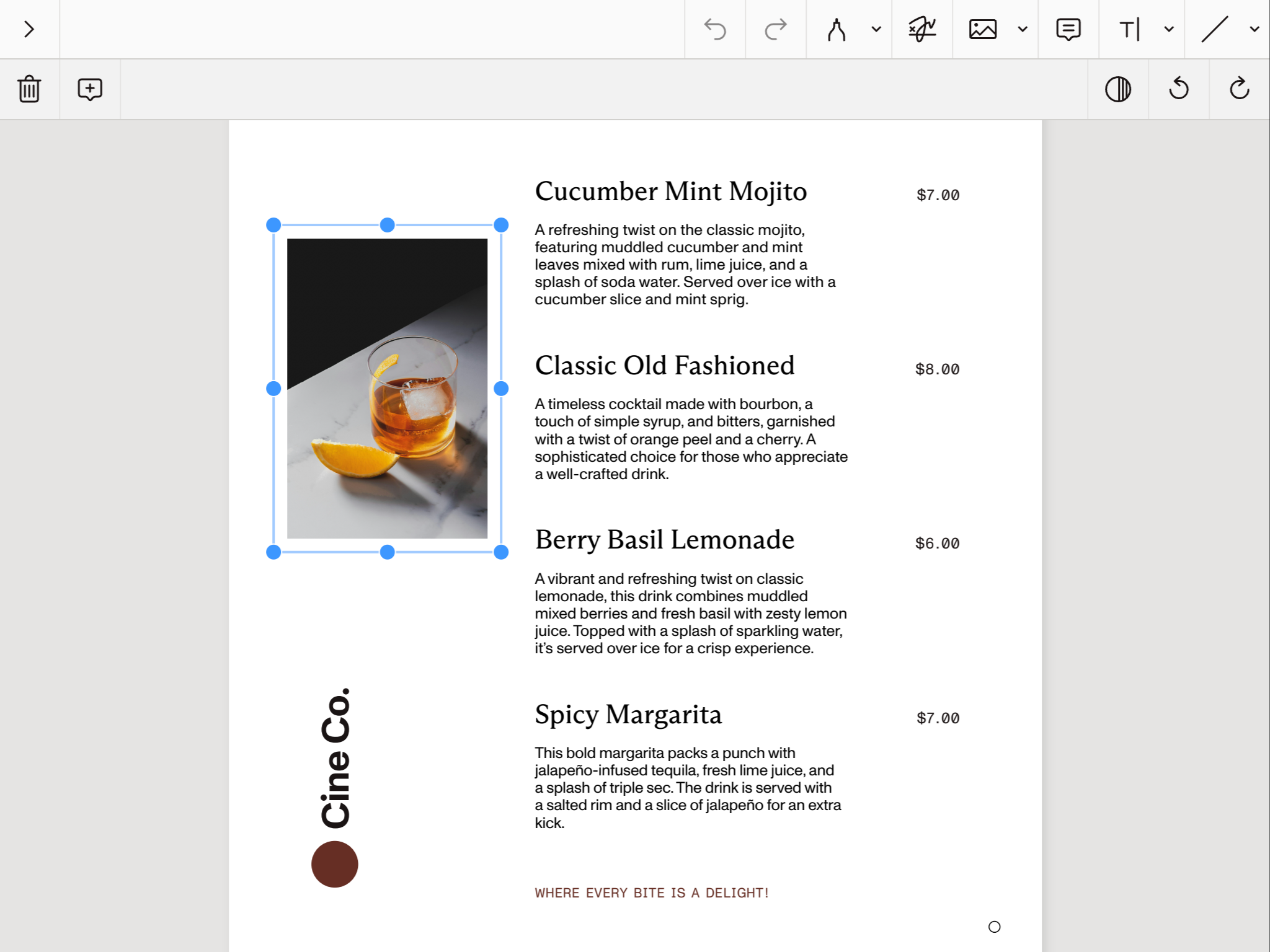
Task: Expand the pen tool options dropdown
Action: pyautogui.click(x=876, y=29)
